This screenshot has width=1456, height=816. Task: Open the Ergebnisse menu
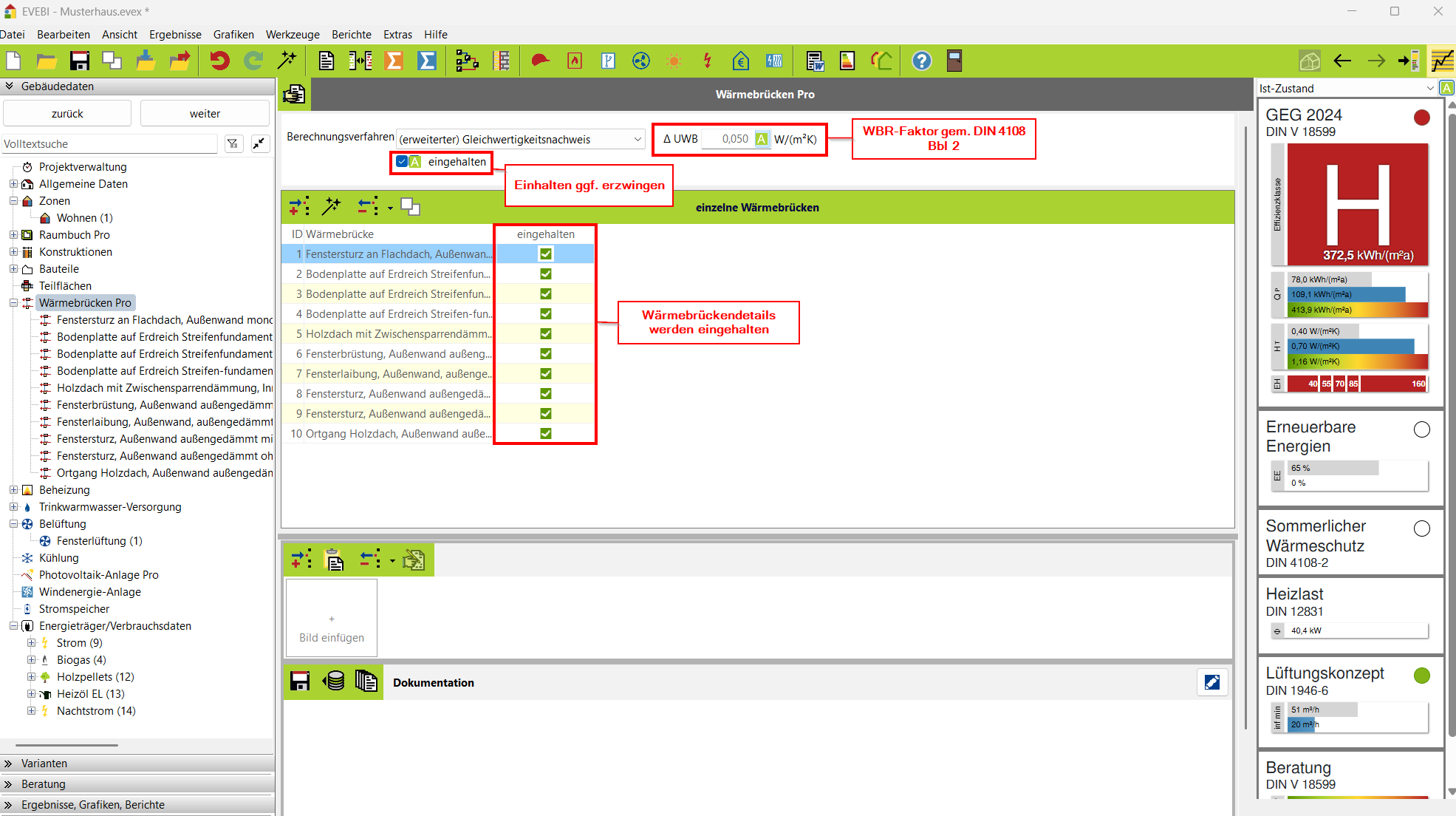[175, 35]
